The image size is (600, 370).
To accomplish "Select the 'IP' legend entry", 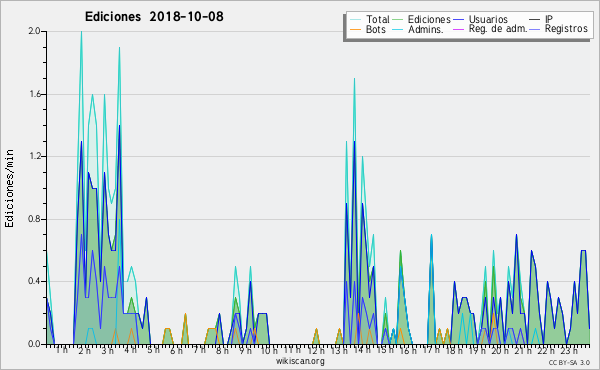I will 549,19.
